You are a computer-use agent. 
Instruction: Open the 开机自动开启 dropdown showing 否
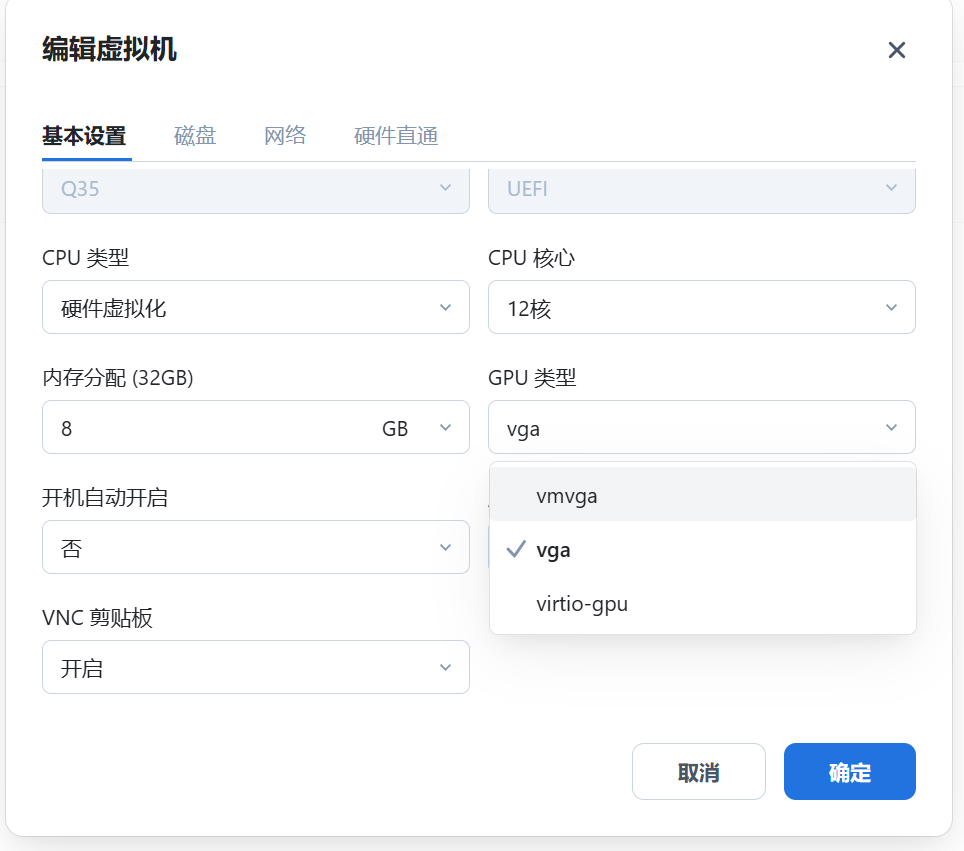(256, 547)
